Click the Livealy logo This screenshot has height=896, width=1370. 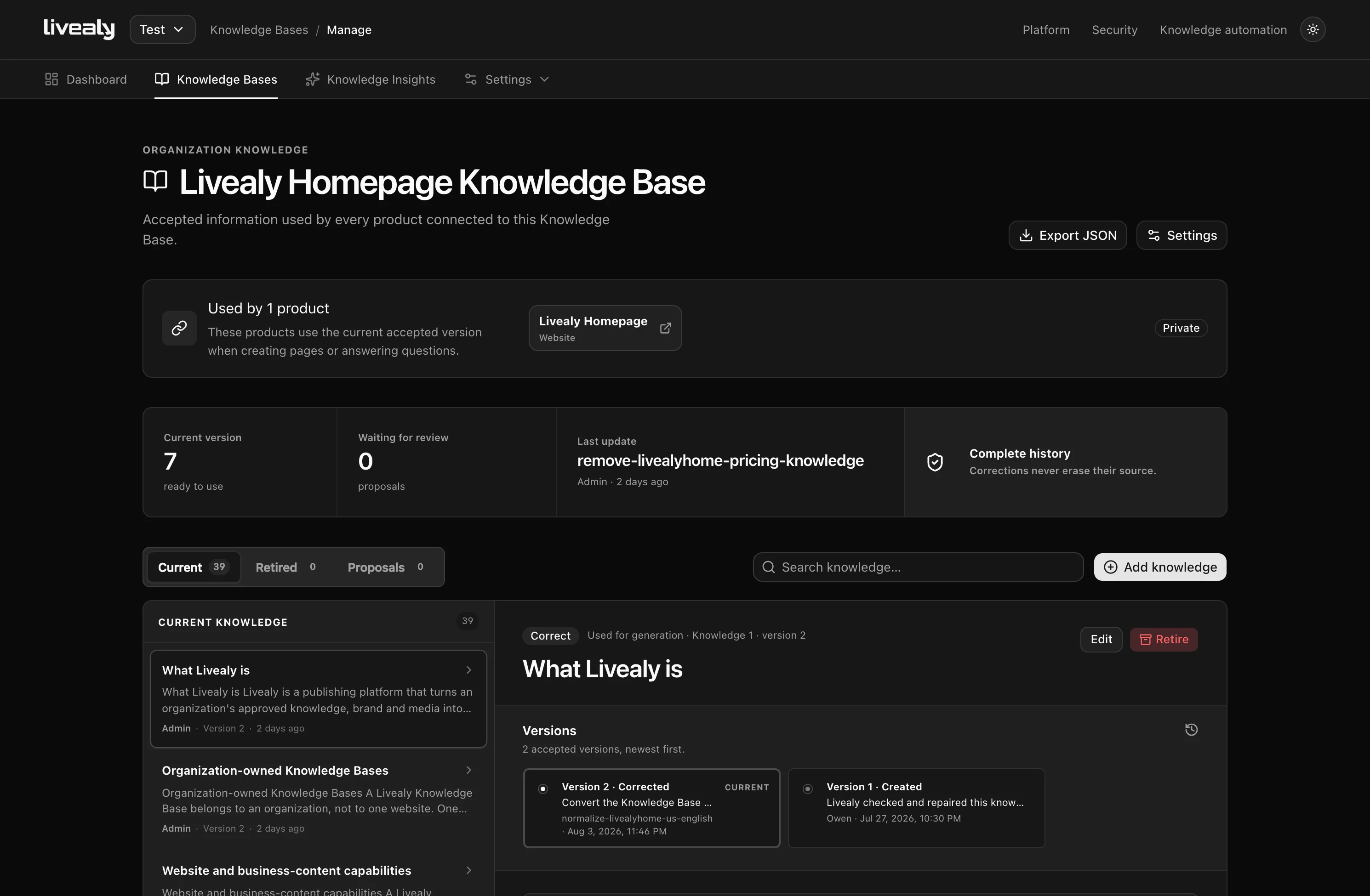tap(79, 29)
